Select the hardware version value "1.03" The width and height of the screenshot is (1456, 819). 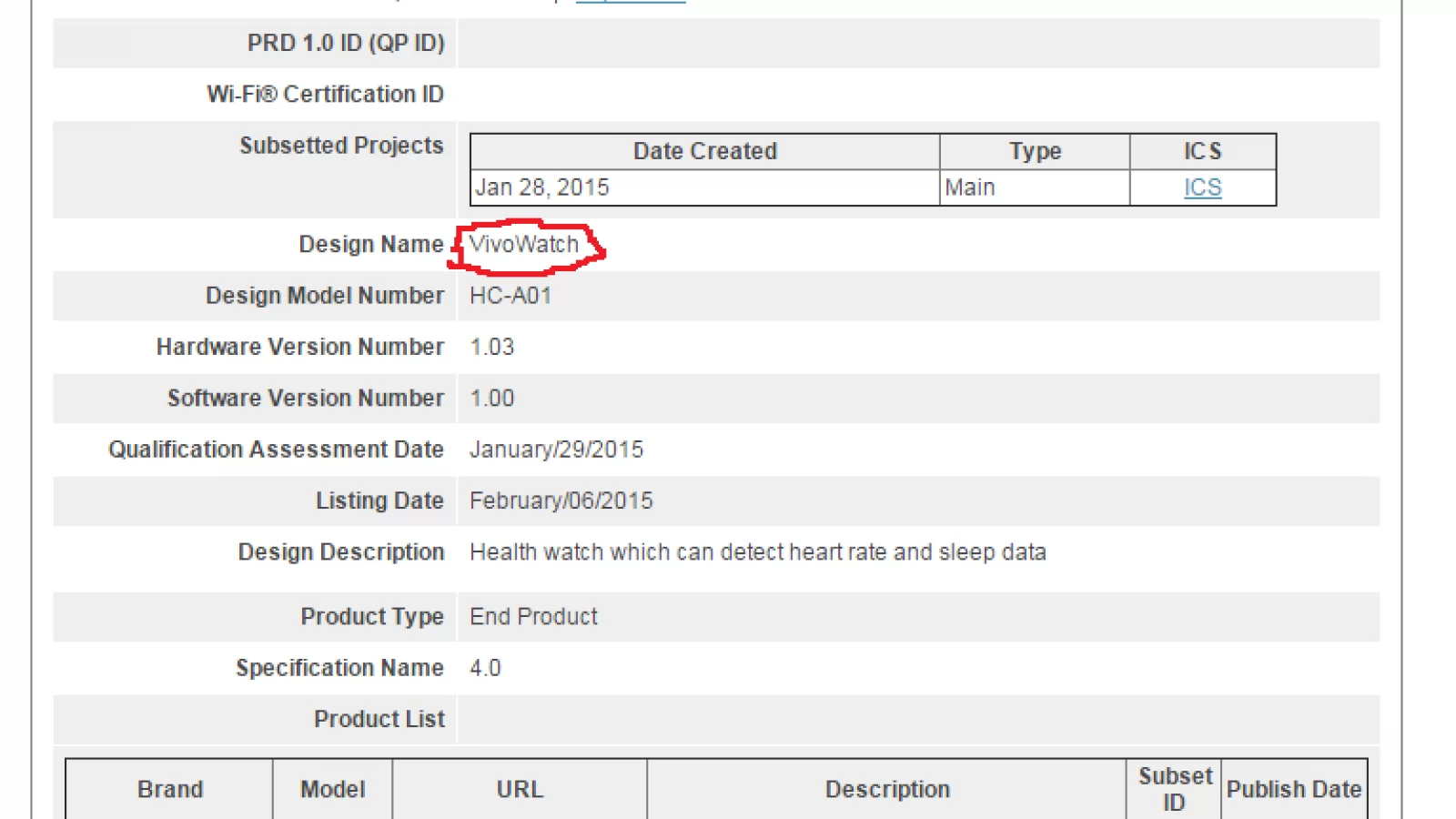tap(492, 347)
